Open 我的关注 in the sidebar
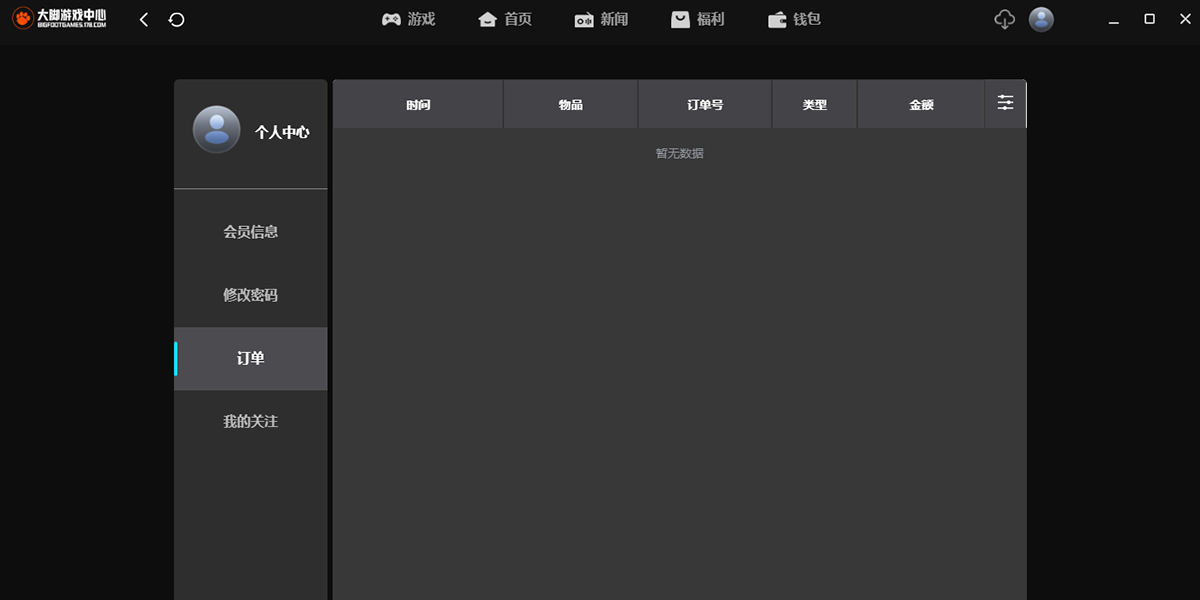This screenshot has height=600, width=1200. [250, 422]
